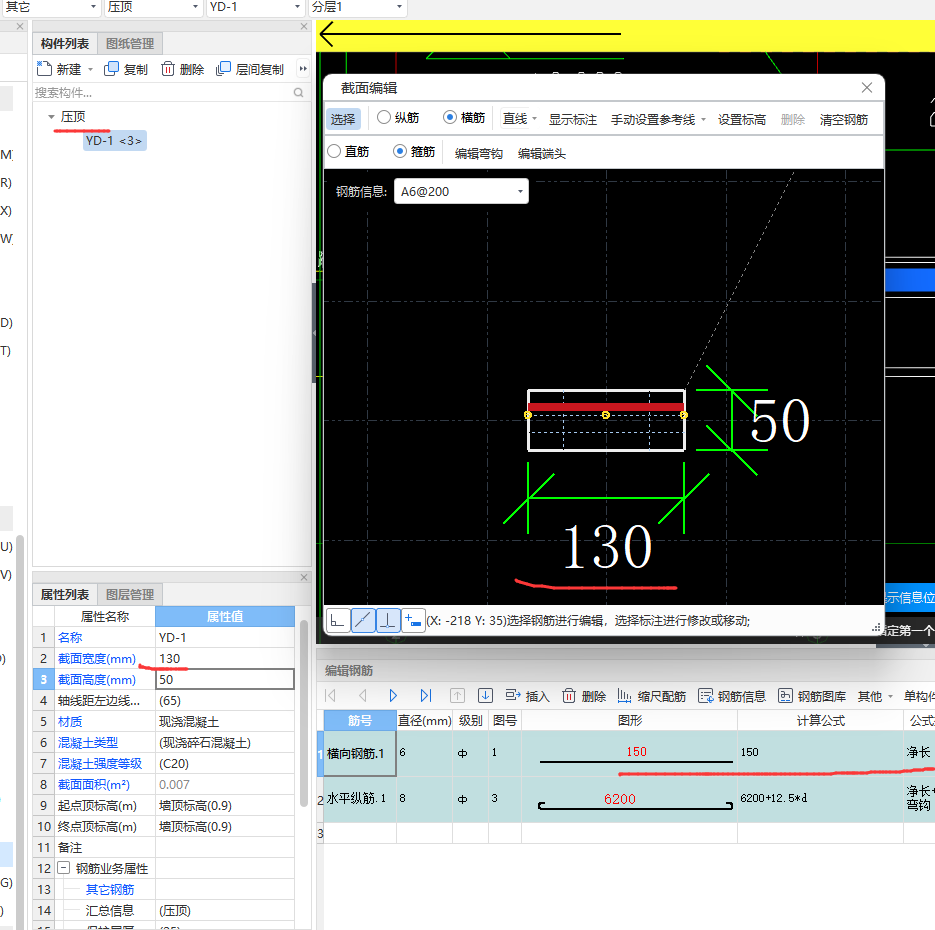
Task: Toggle the diagonal line snap icon
Action: (363, 621)
